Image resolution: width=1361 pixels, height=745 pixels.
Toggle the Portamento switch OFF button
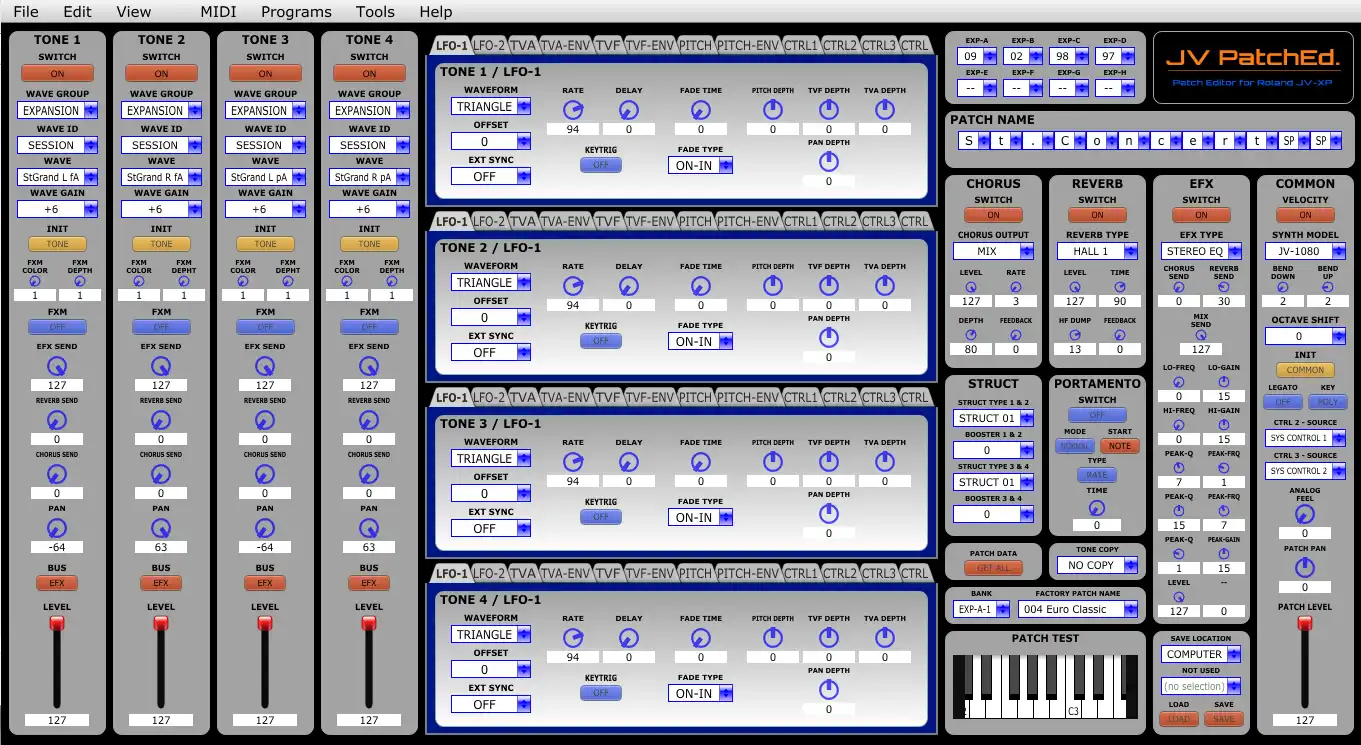pyautogui.click(x=1097, y=415)
